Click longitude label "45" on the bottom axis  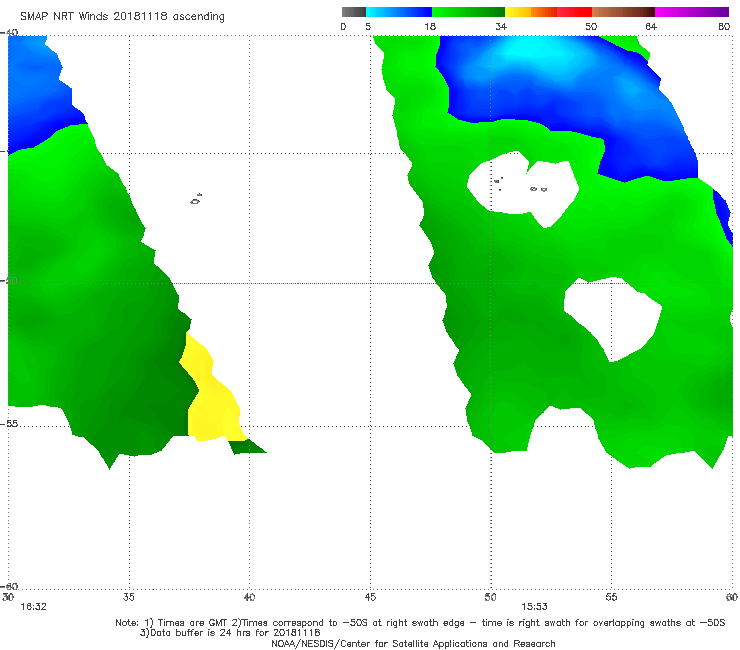tap(370, 597)
